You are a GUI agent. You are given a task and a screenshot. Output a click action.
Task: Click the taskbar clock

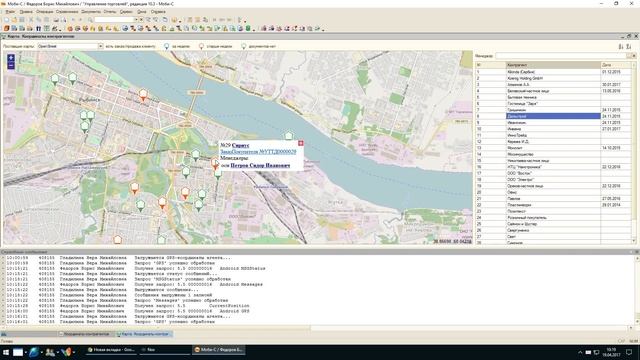(611, 352)
